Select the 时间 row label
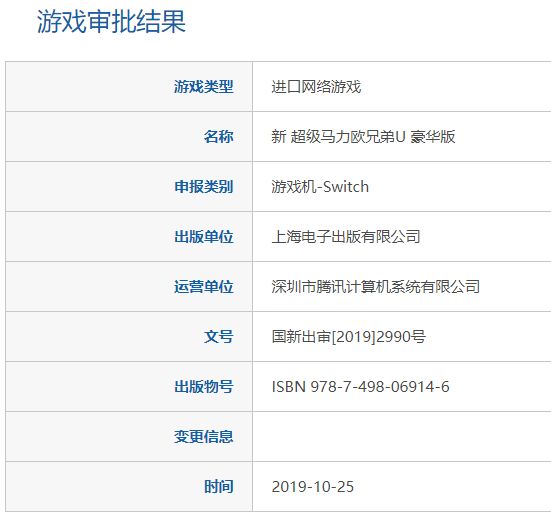The height and width of the screenshot is (514, 551). [x=218, y=487]
